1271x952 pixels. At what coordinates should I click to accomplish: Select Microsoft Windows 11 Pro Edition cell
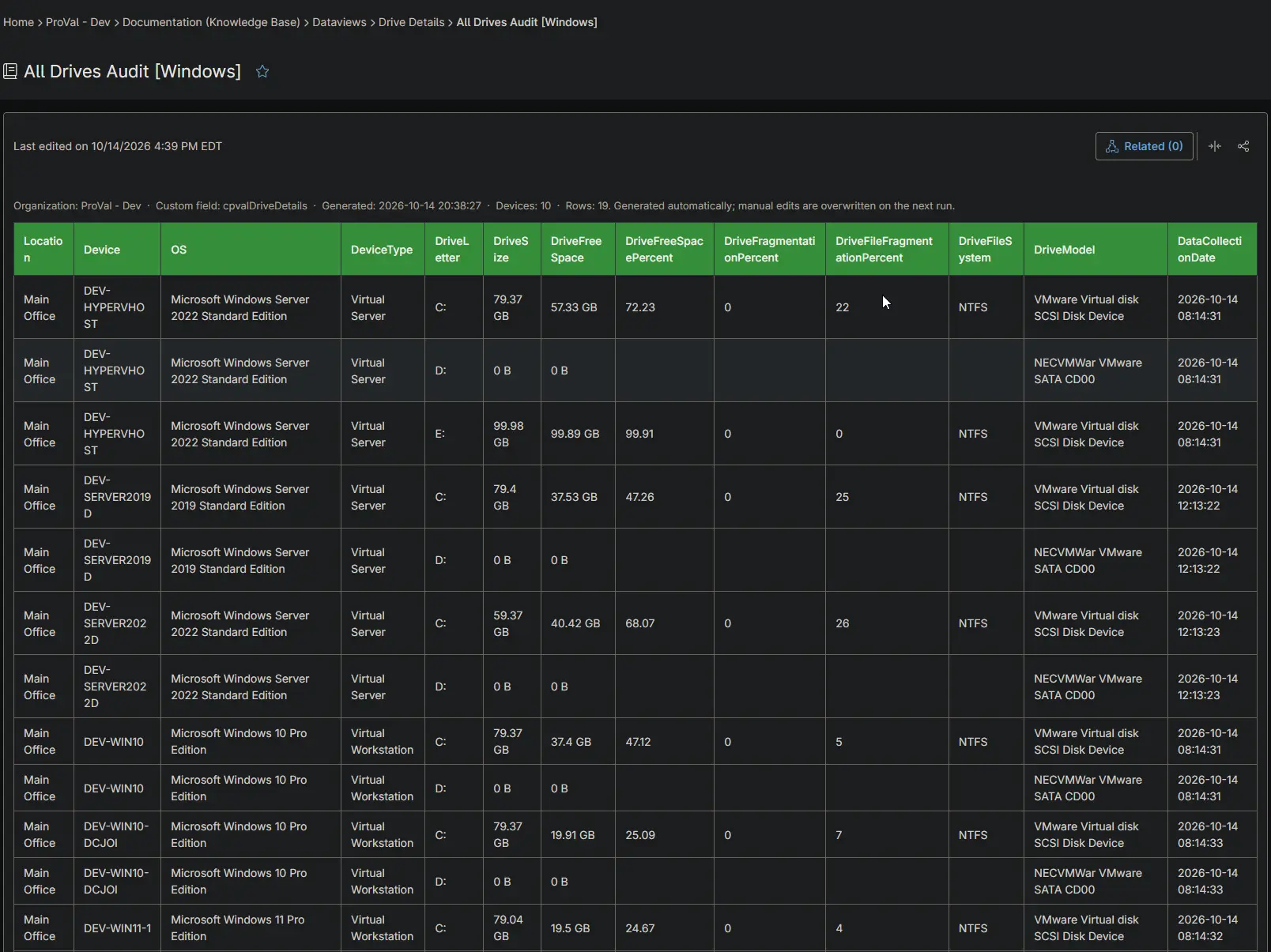(x=251, y=928)
